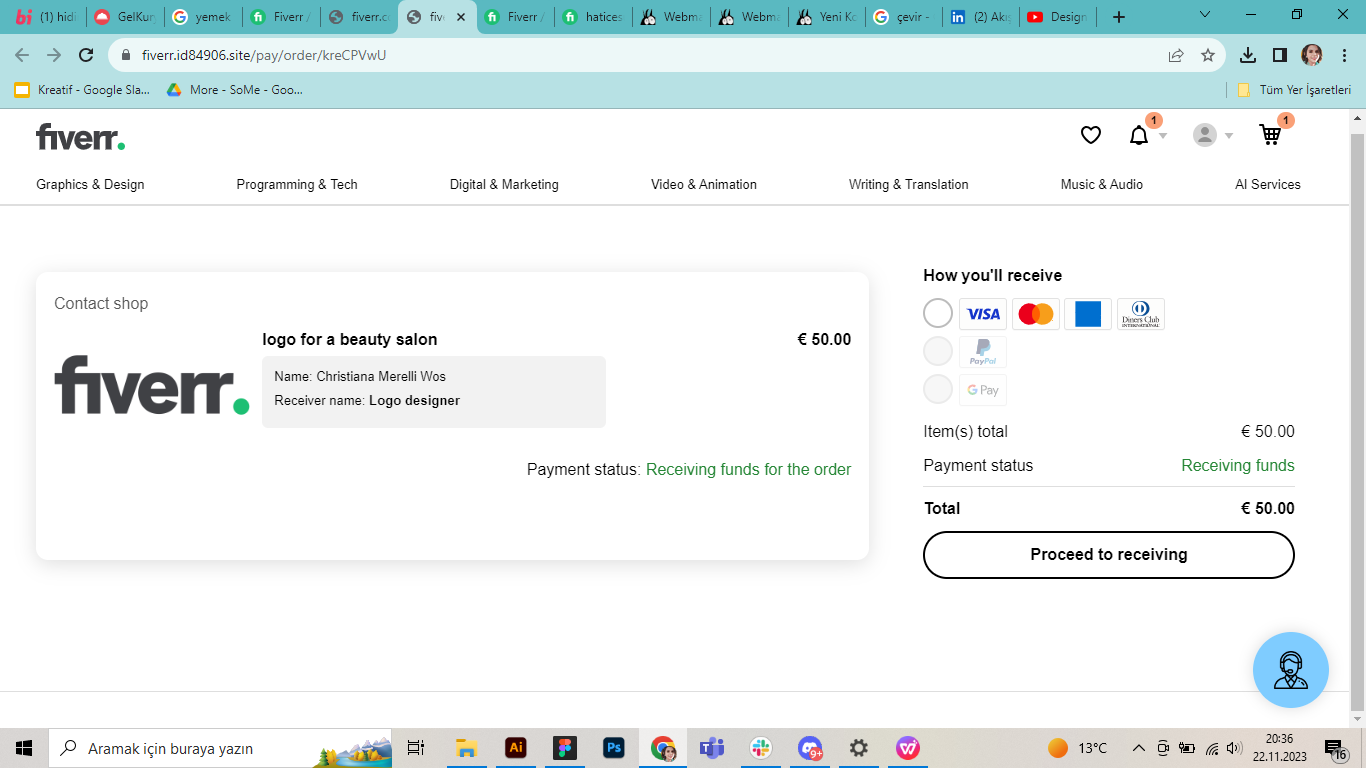
Task: Open File Explorer from taskbar
Action: [466, 748]
